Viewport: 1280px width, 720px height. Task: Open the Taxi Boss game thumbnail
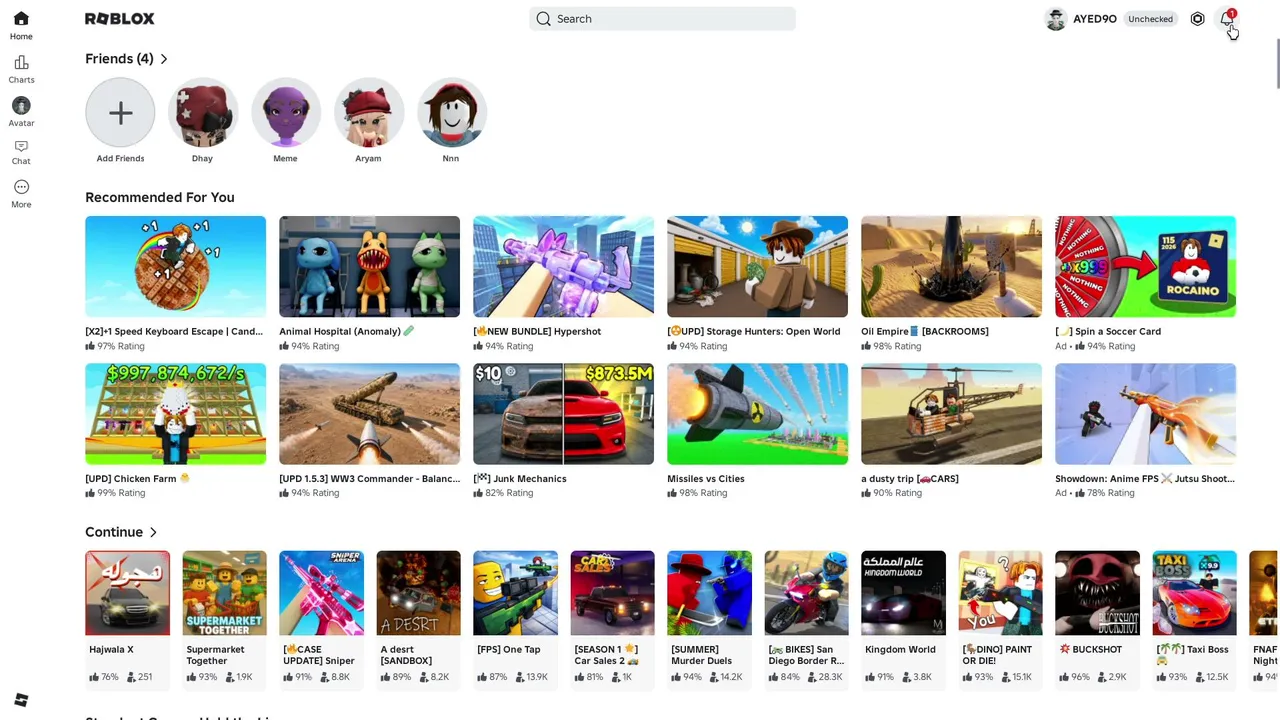click(1194, 593)
